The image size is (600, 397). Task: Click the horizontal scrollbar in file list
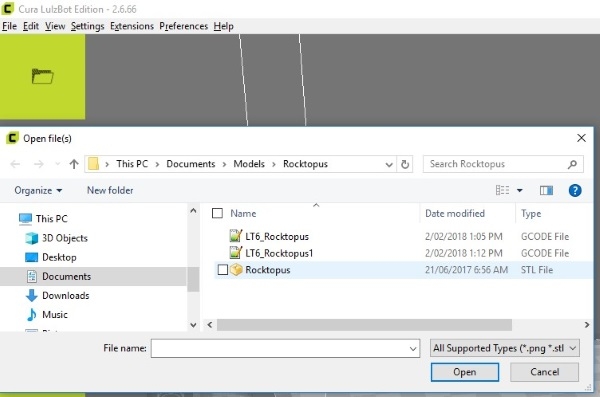point(364,325)
